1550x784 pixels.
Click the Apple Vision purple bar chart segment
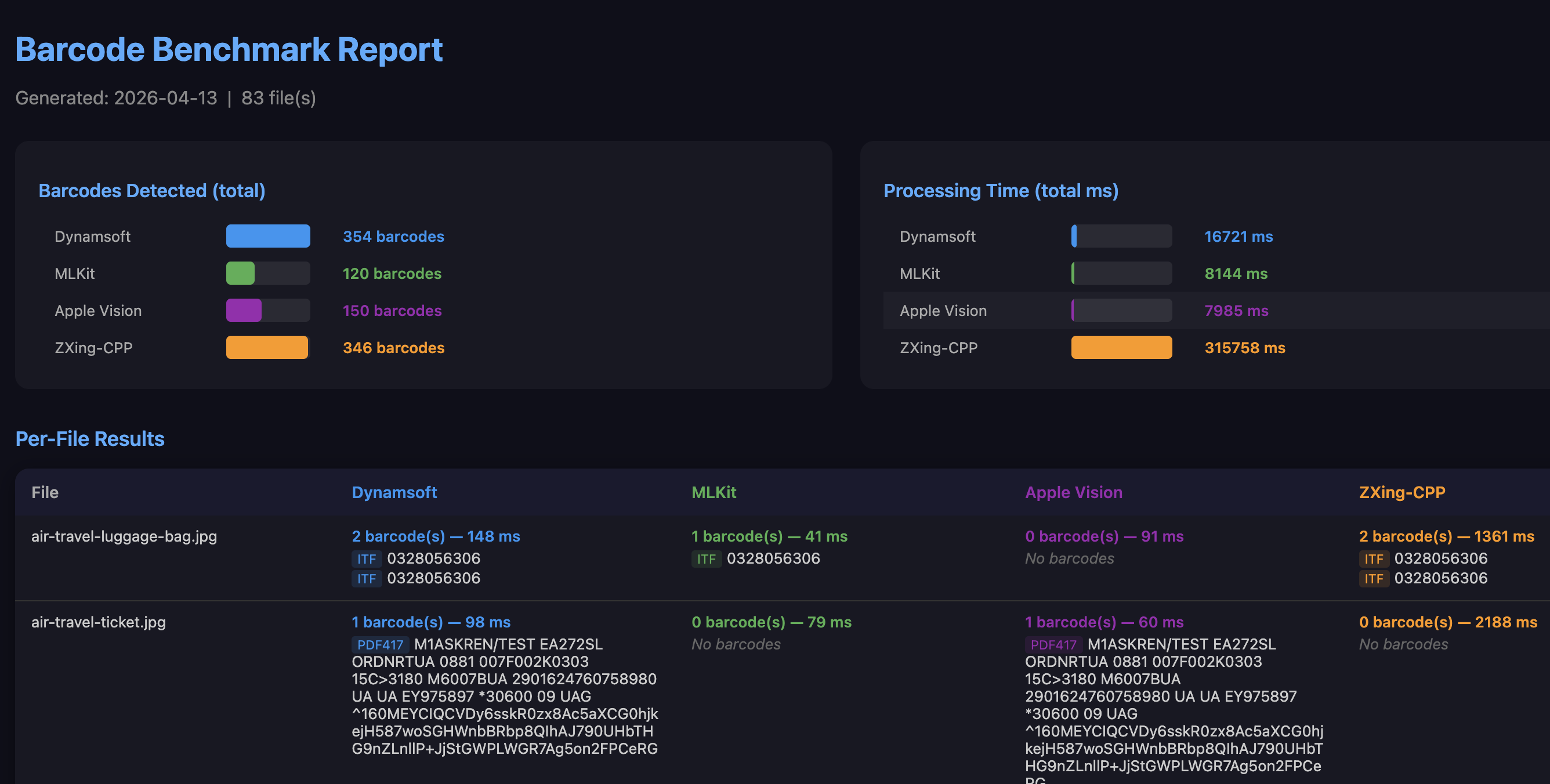coord(244,310)
